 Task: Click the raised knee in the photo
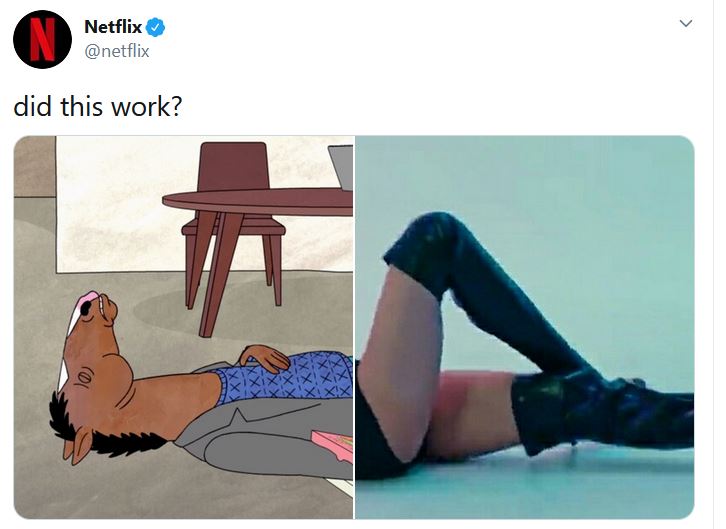424,241
